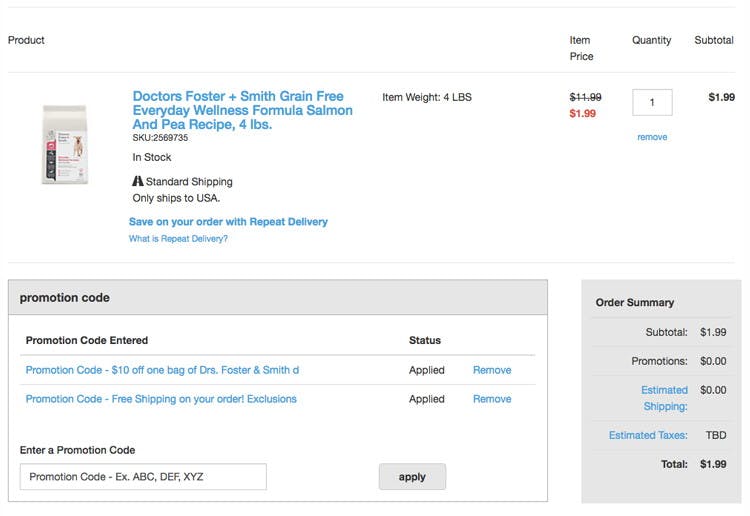This screenshot has width=750, height=516.
Task: Click the promotion code section header
Action: click(x=278, y=297)
